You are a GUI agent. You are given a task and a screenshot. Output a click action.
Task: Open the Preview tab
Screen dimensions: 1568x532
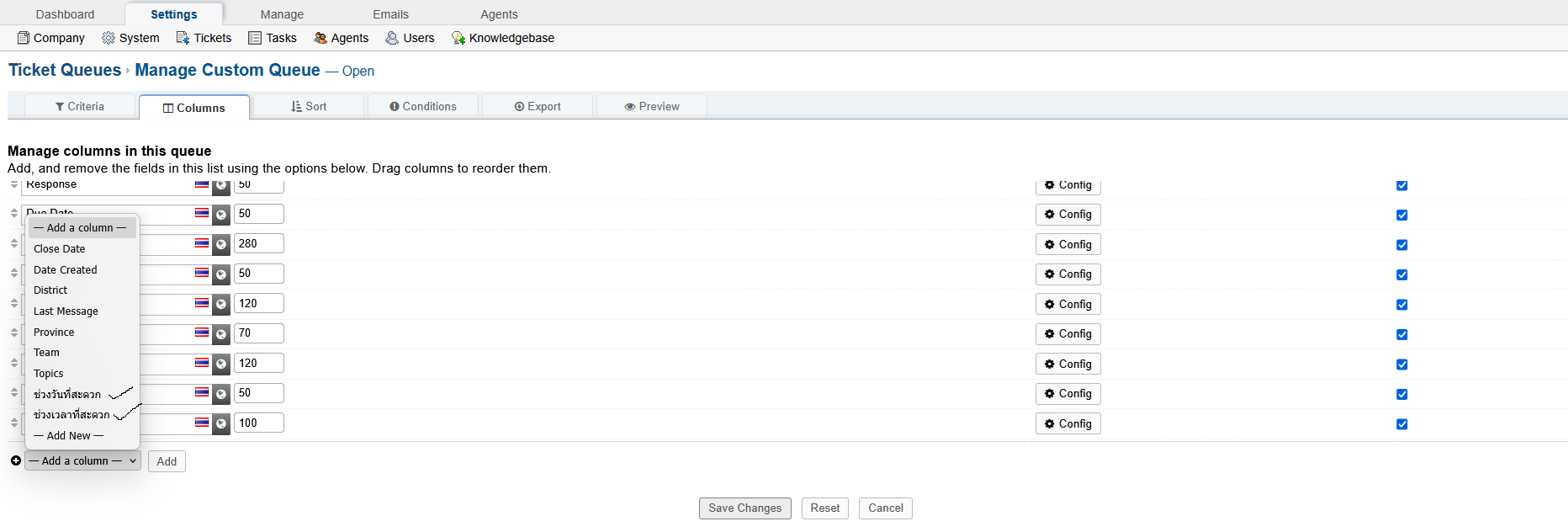click(652, 107)
